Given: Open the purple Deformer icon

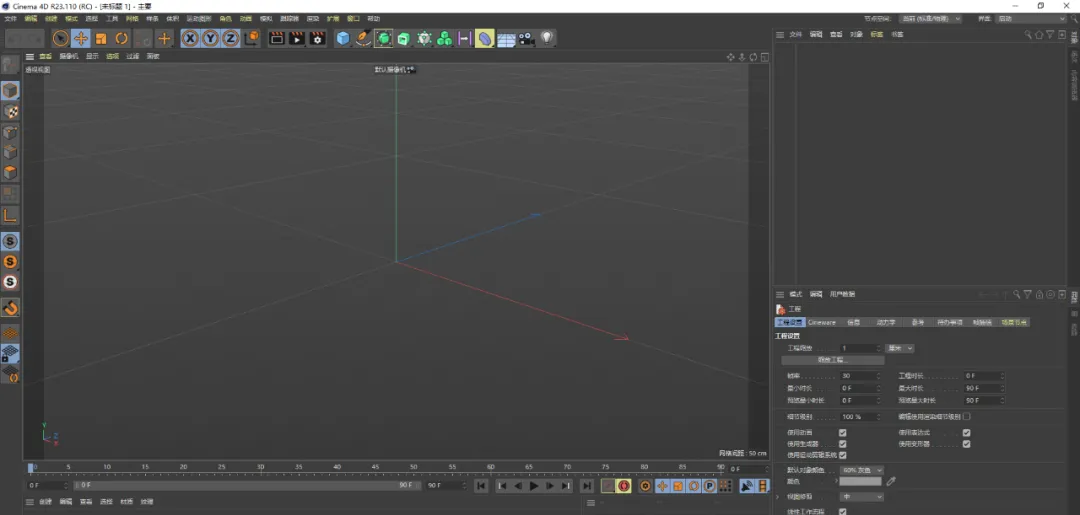Looking at the screenshot, I should point(485,39).
